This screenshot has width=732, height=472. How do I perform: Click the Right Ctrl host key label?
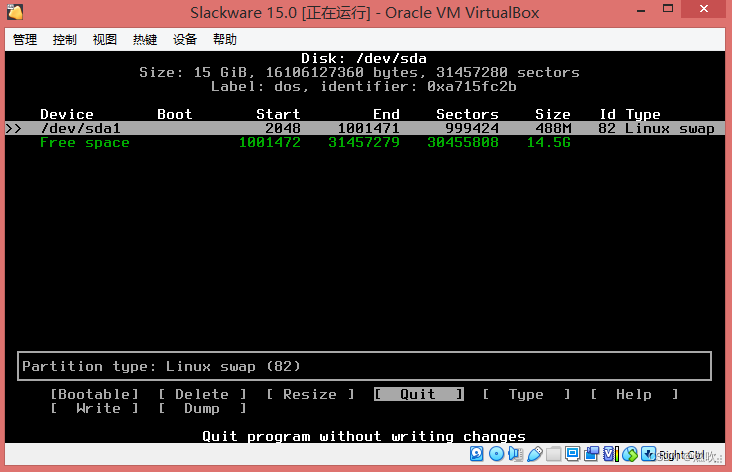(x=681, y=455)
